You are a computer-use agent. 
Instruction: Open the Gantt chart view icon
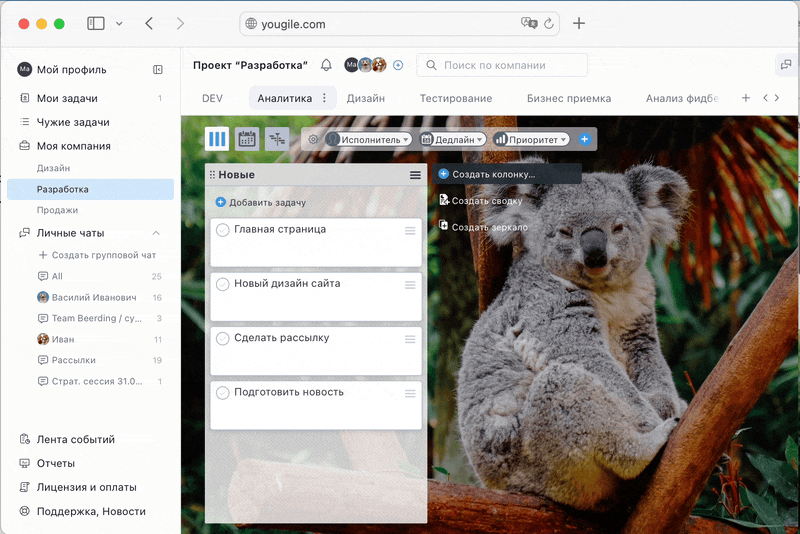pos(277,139)
